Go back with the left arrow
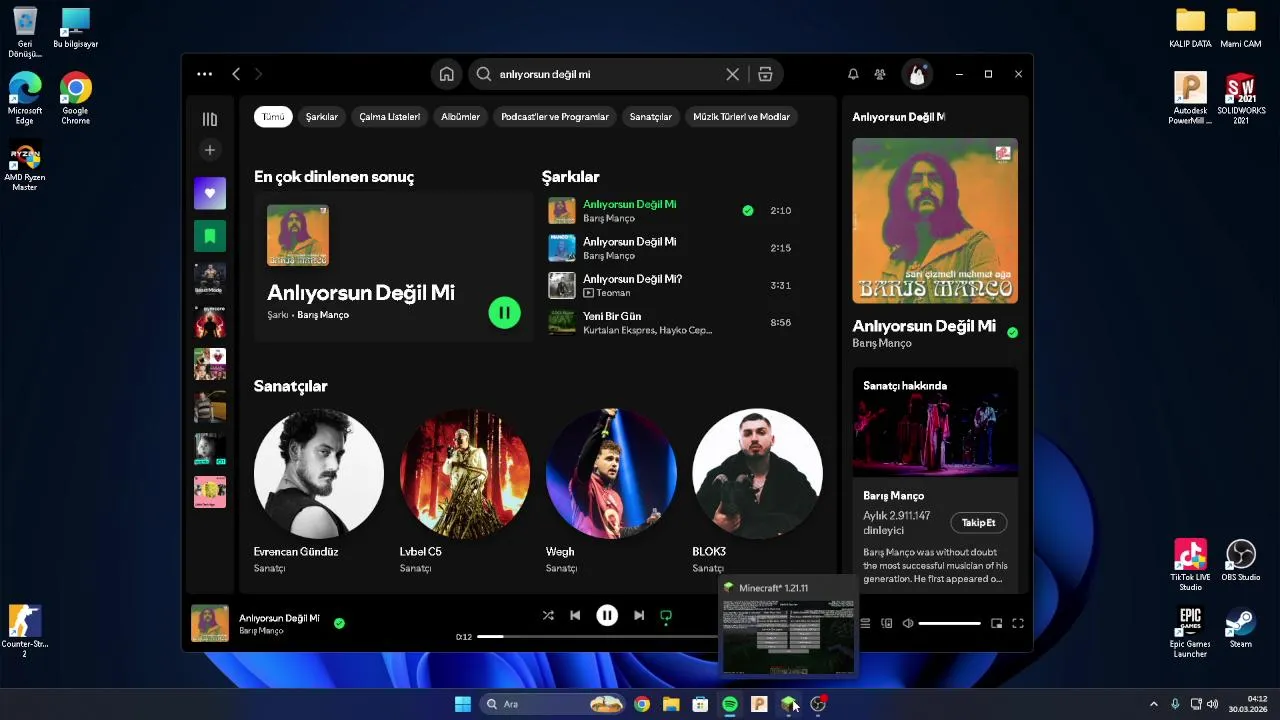Viewport: 1280px width, 720px height. pos(236,74)
